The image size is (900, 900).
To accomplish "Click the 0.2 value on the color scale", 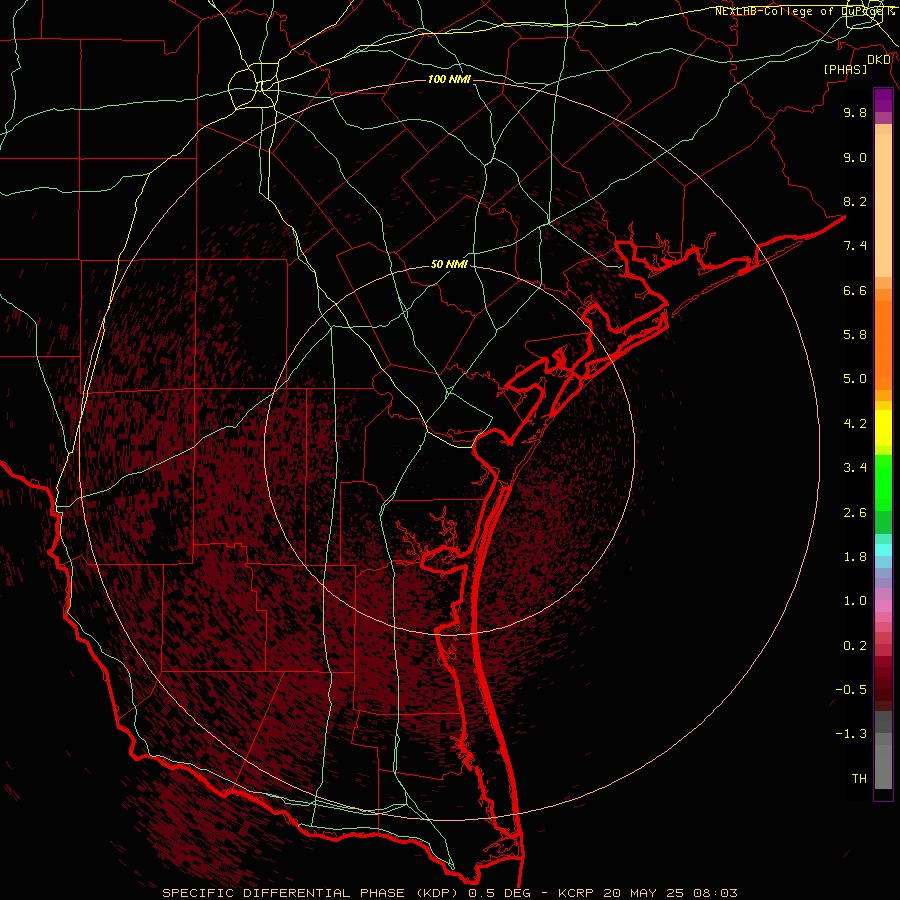I will pyautogui.click(x=855, y=646).
